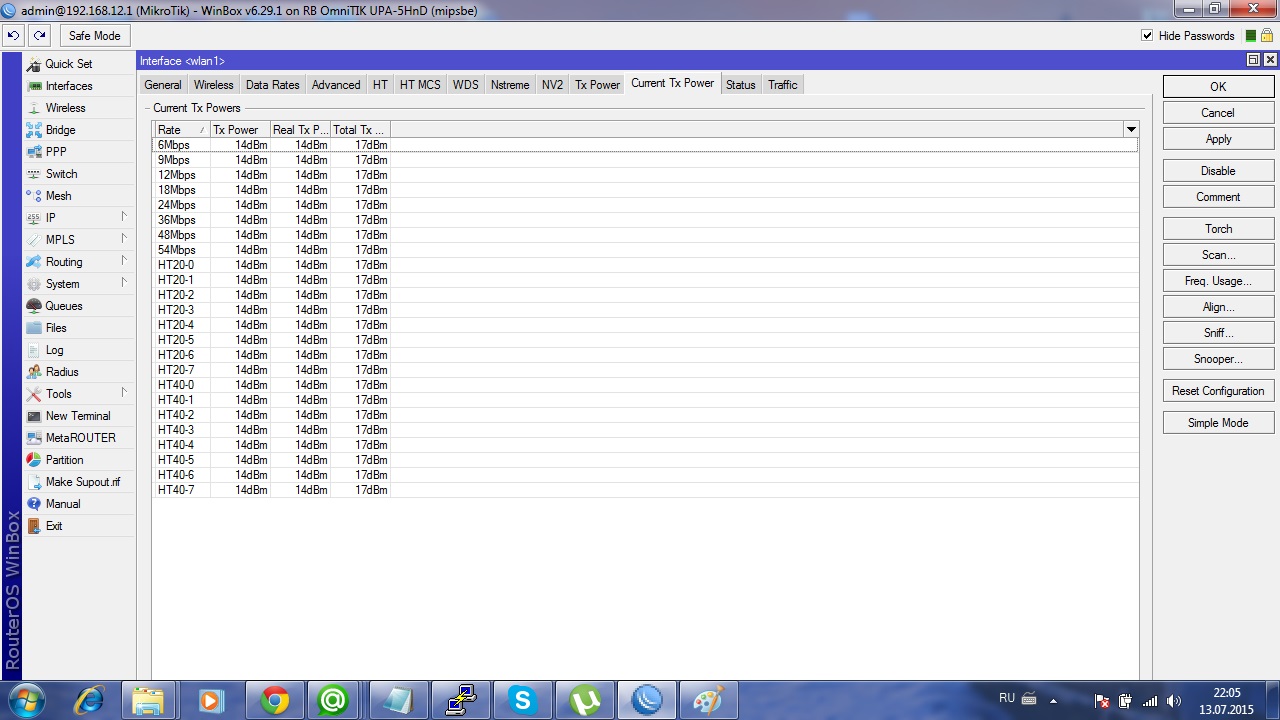
Task: Expand the MPLS submenu
Action: (x=124, y=239)
